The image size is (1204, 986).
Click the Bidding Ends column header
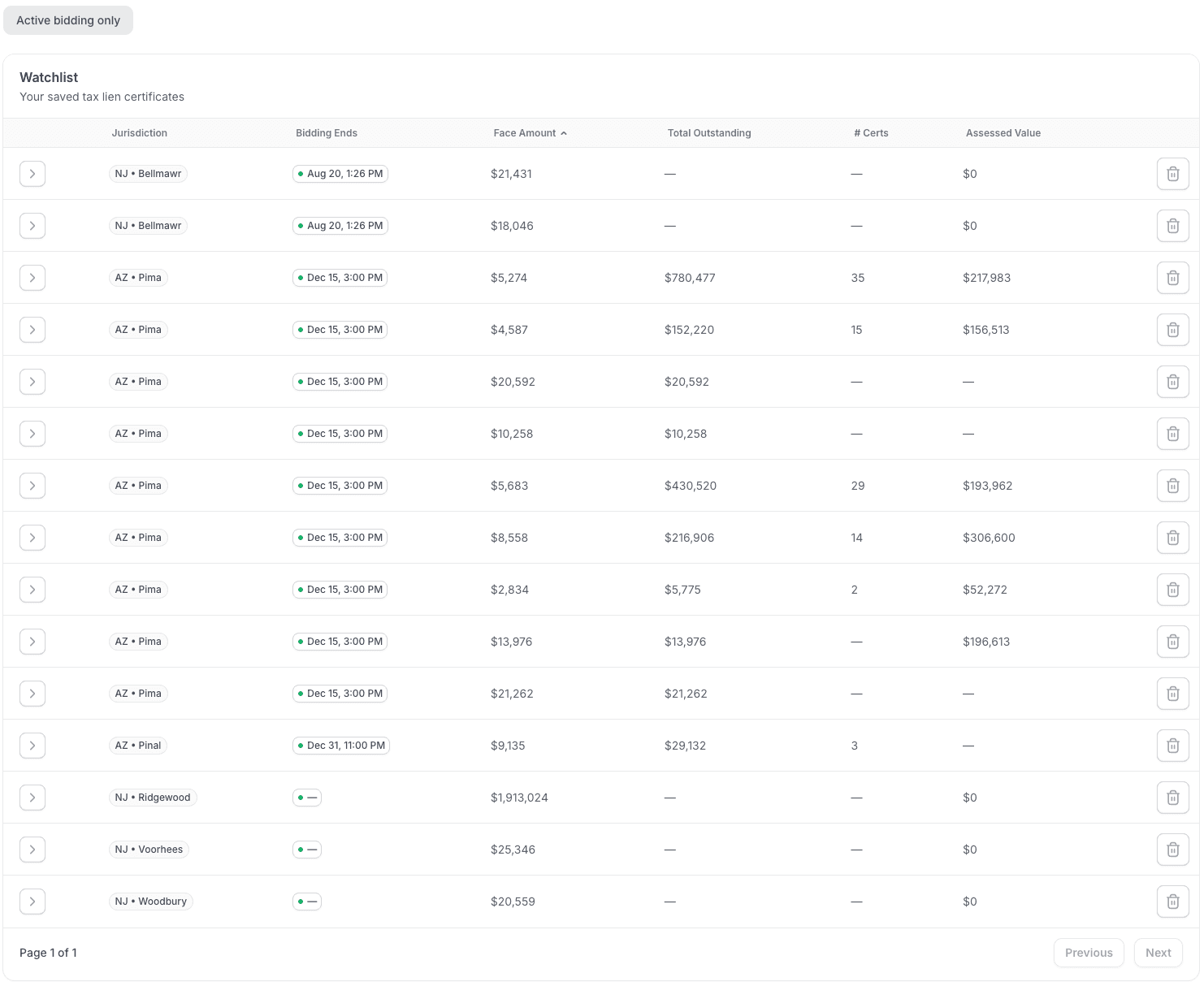click(x=326, y=133)
